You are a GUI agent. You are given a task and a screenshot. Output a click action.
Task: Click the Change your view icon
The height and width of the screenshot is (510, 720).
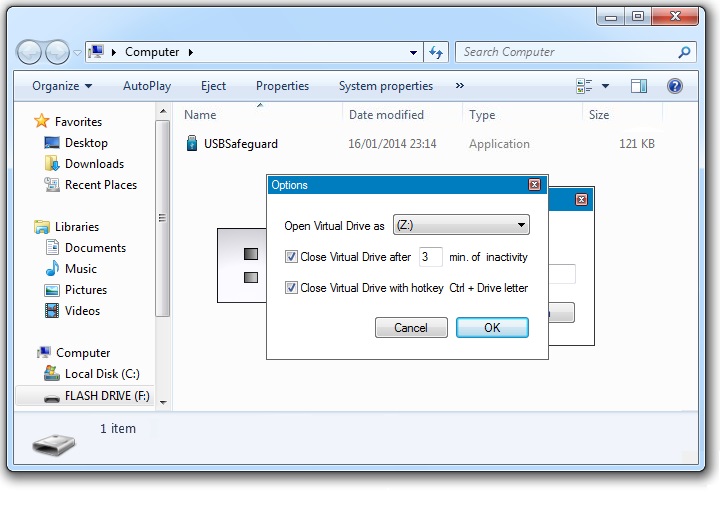(584, 86)
